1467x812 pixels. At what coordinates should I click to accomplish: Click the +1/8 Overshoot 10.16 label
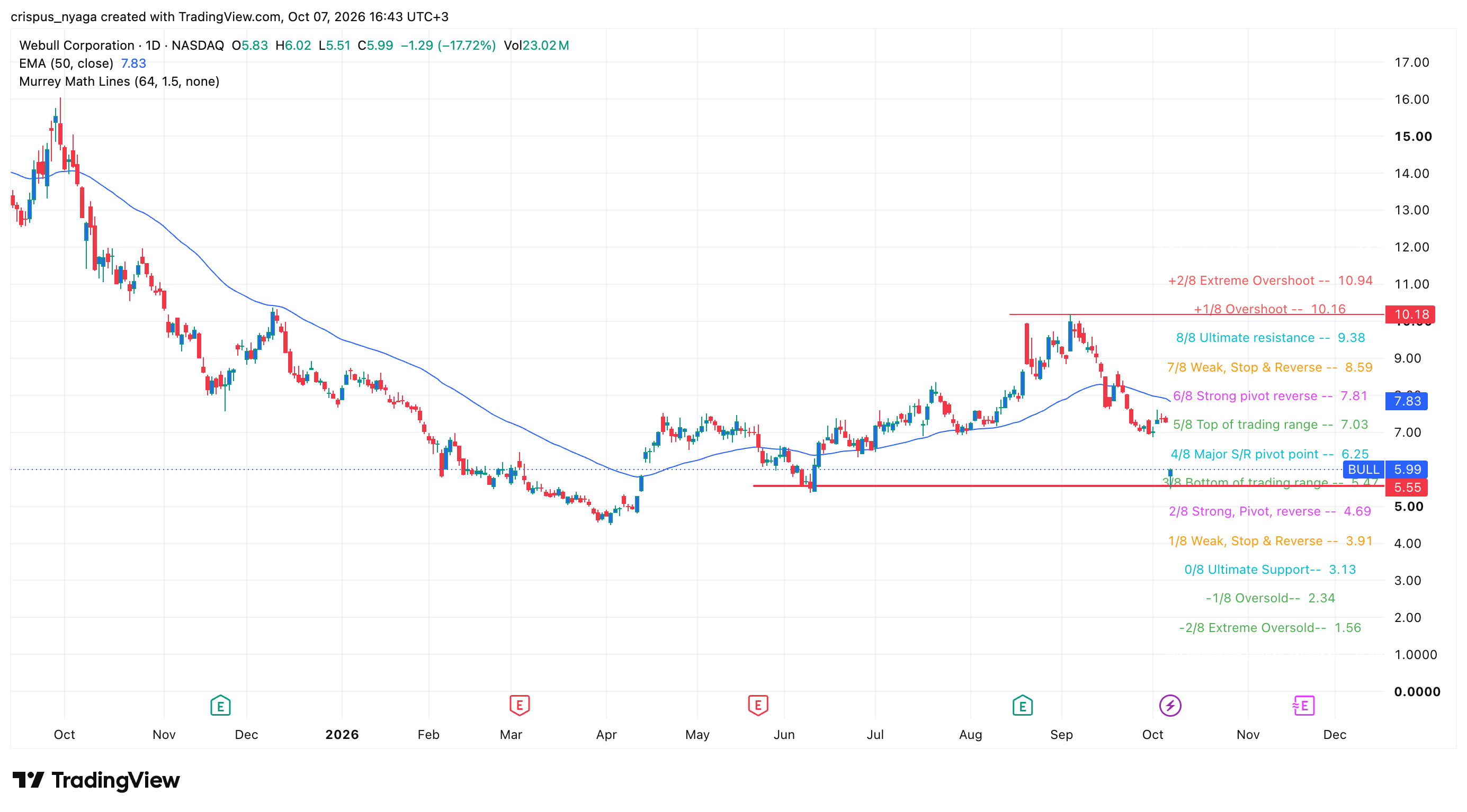pyautogui.click(x=1269, y=309)
